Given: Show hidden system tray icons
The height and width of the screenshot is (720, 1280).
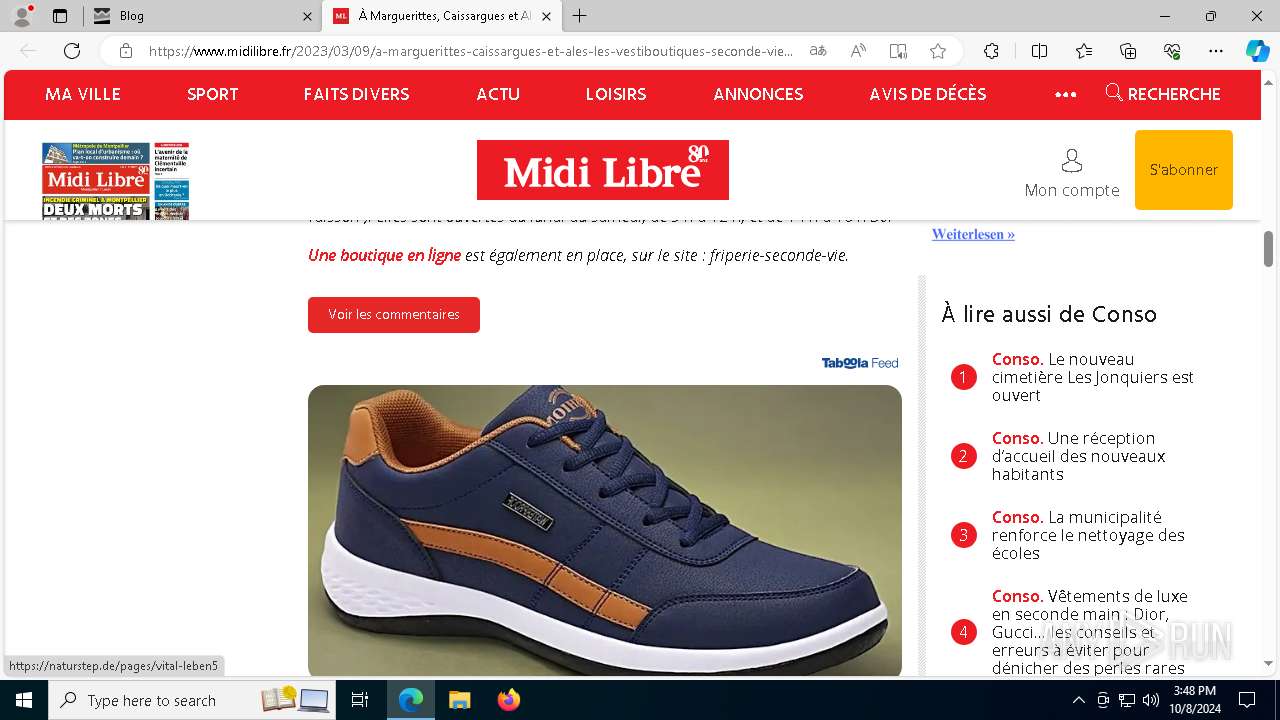Looking at the screenshot, I should (x=1078, y=700).
